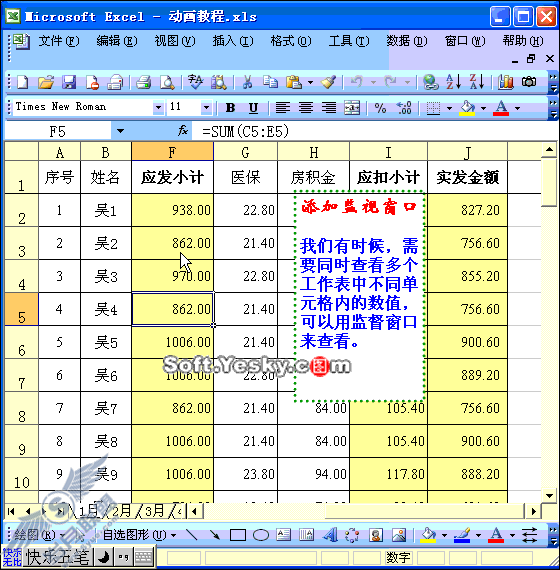Open the 格式(O) menu
Image resolution: width=560 pixels, height=570 pixels.
(x=291, y=41)
